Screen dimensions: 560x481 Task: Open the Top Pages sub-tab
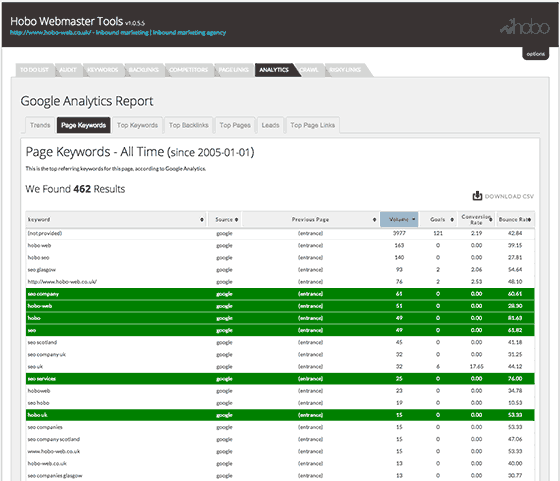tap(235, 125)
